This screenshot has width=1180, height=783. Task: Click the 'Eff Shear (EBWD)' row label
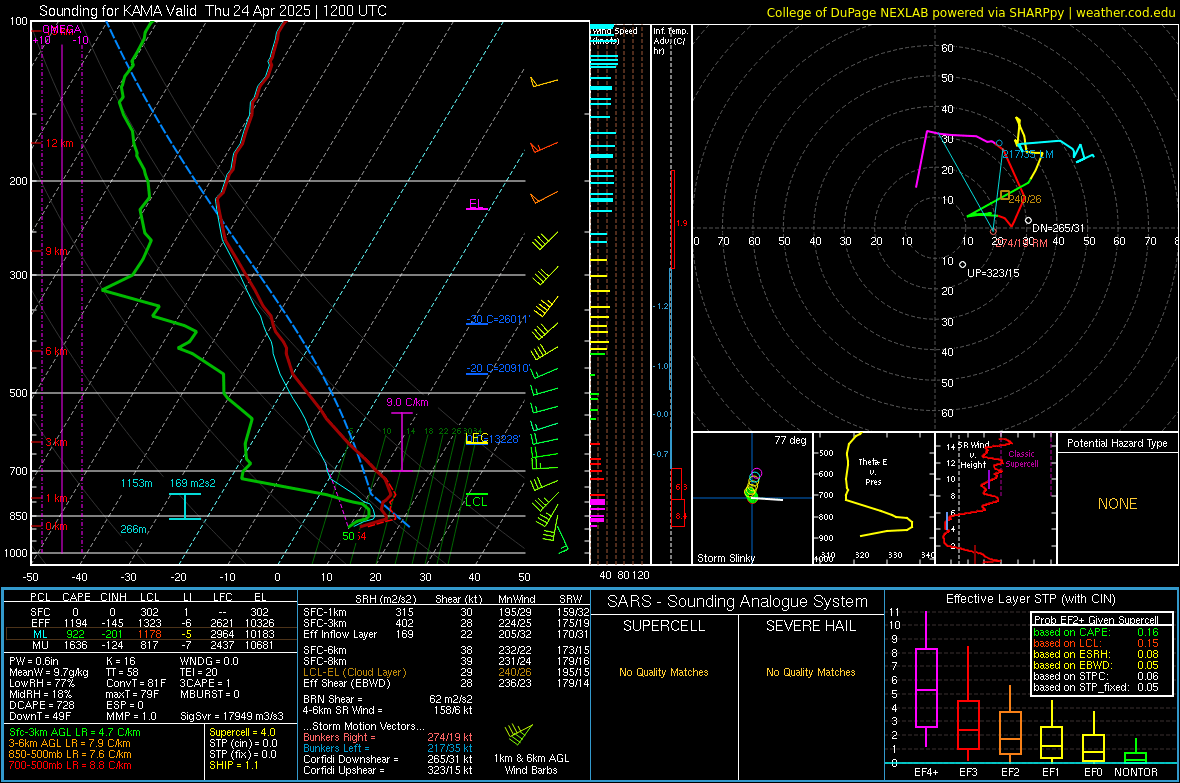click(346, 683)
